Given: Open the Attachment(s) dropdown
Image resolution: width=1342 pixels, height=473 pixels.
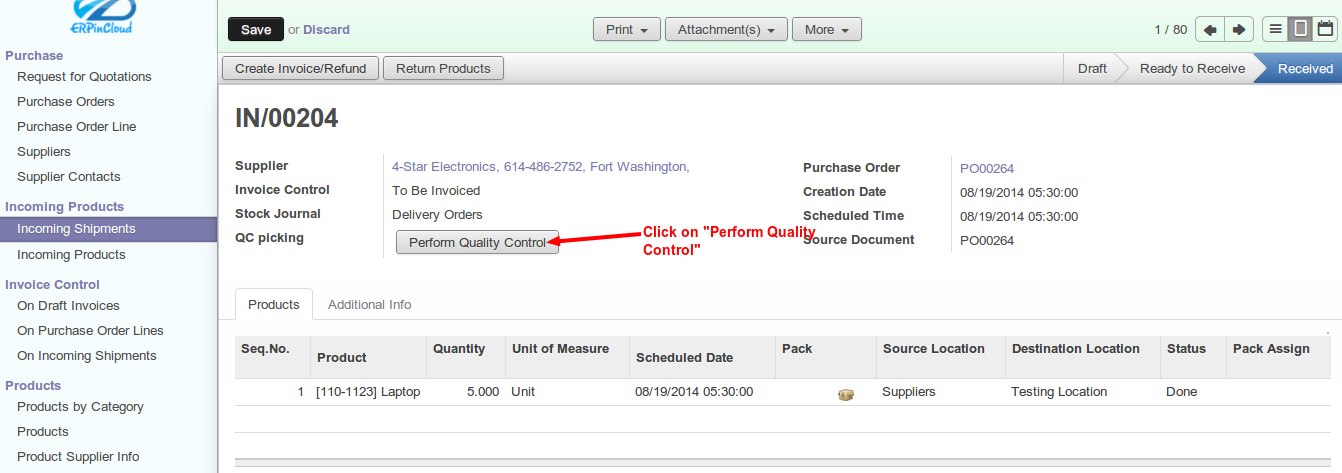Looking at the screenshot, I should [726, 29].
